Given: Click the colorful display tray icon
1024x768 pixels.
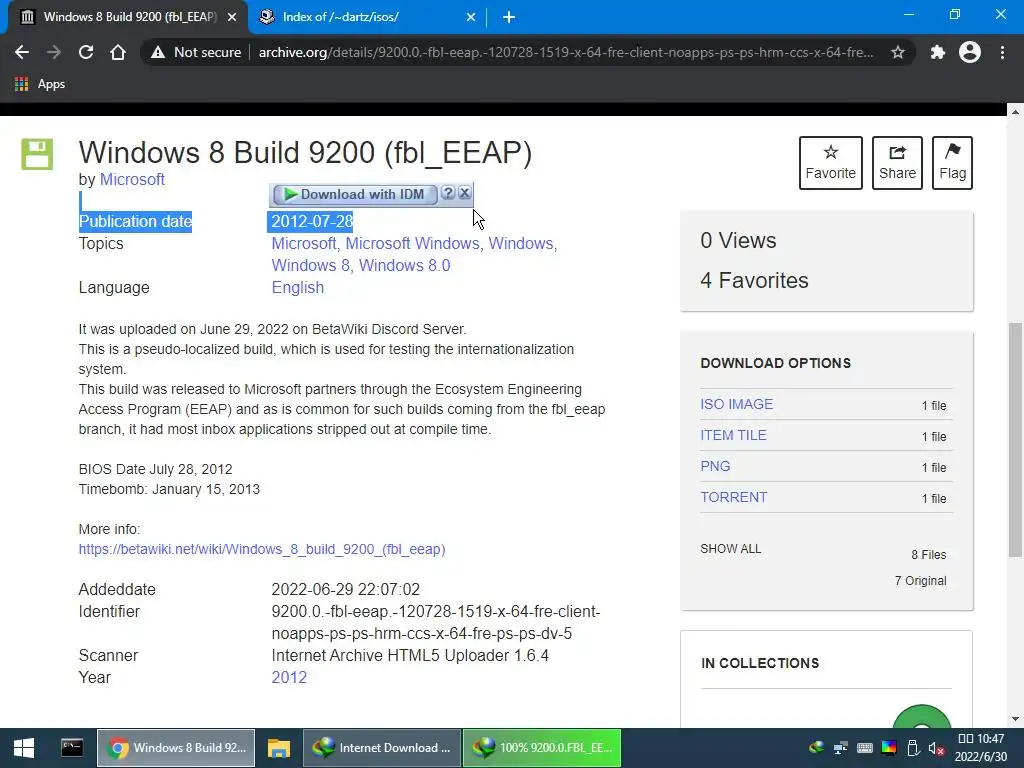Looking at the screenshot, I should coord(889,748).
